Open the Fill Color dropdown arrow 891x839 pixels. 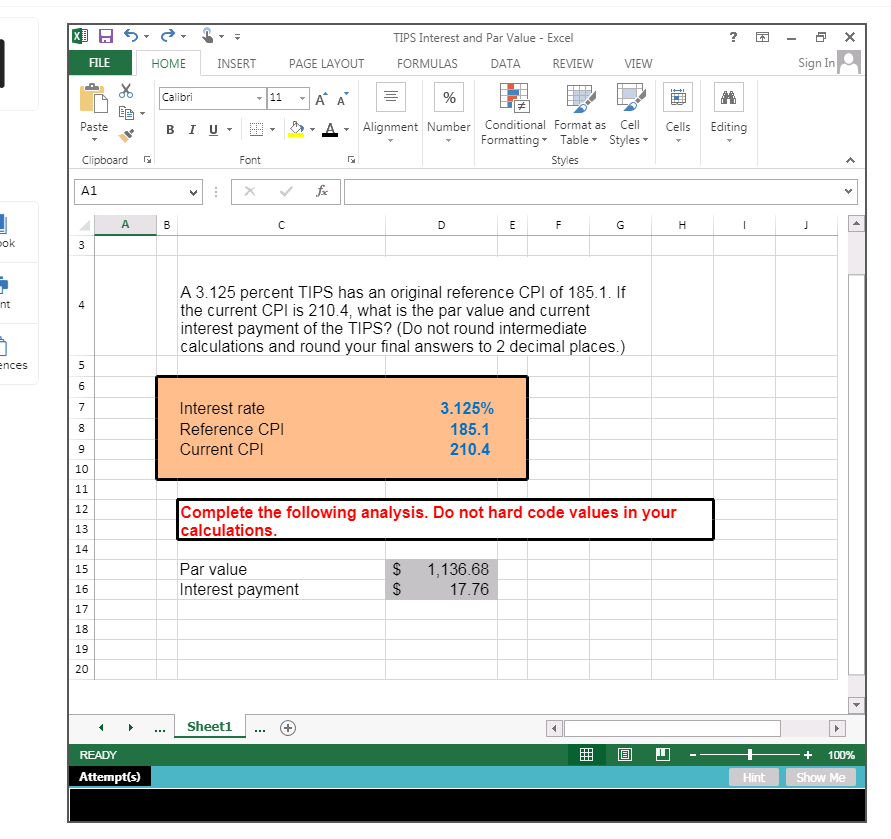point(311,129)
